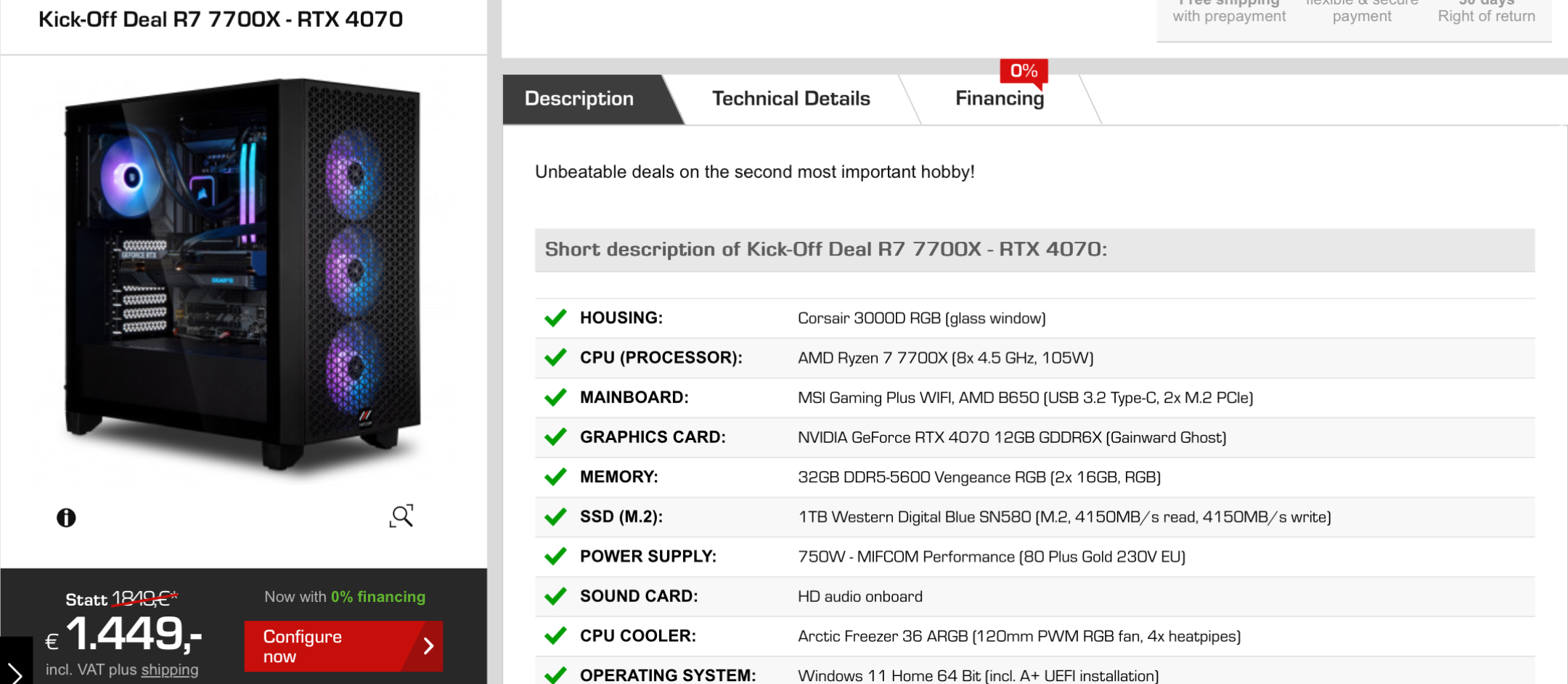The height and width of the screenshot is (684, 1568).
Task: Click the green checkmark next to HOUSING
Action: coord(555,318)
